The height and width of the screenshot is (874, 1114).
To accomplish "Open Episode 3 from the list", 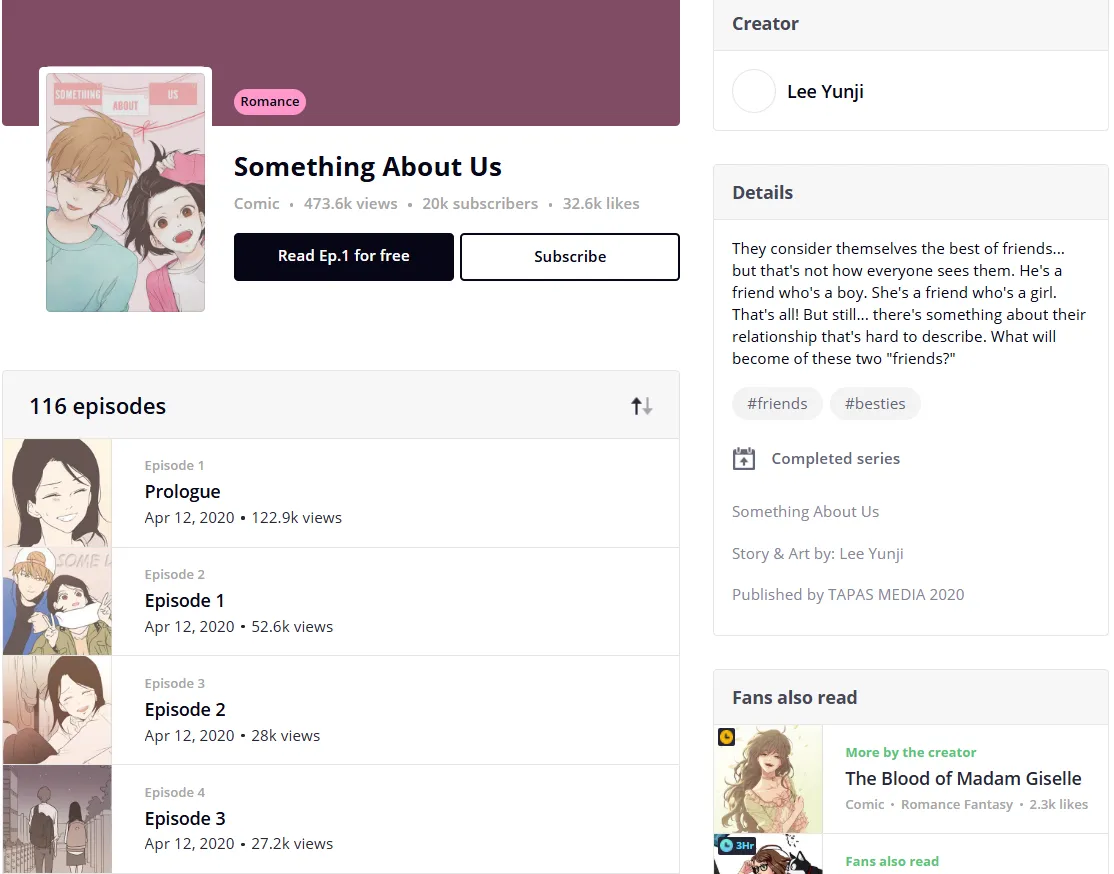I will [185, 819].
